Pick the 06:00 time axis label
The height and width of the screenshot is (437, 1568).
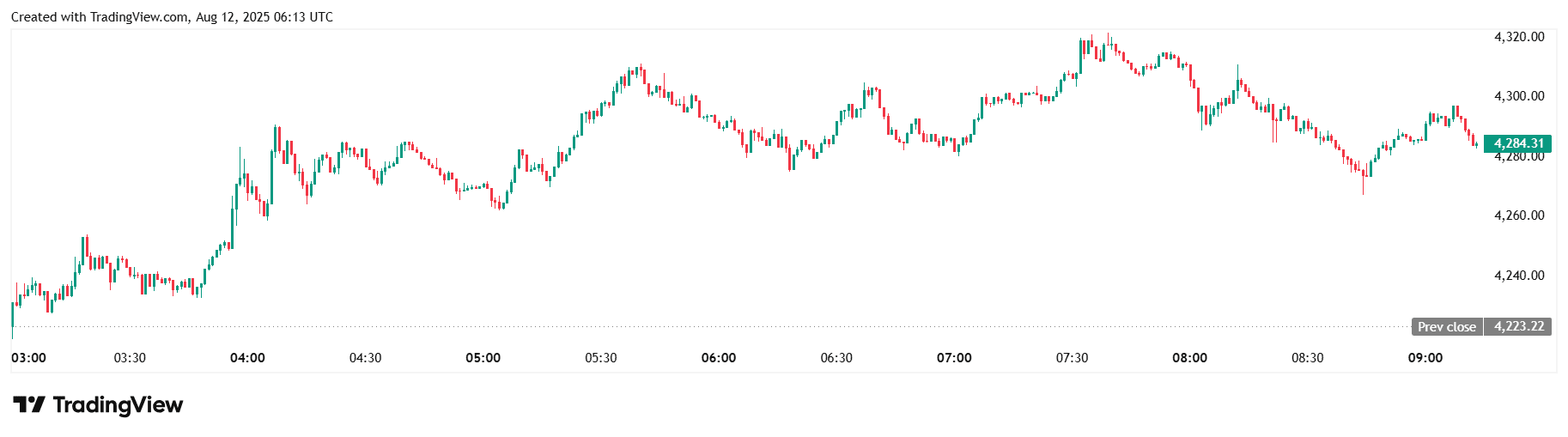pyautogui.click(x=718, y=357)
